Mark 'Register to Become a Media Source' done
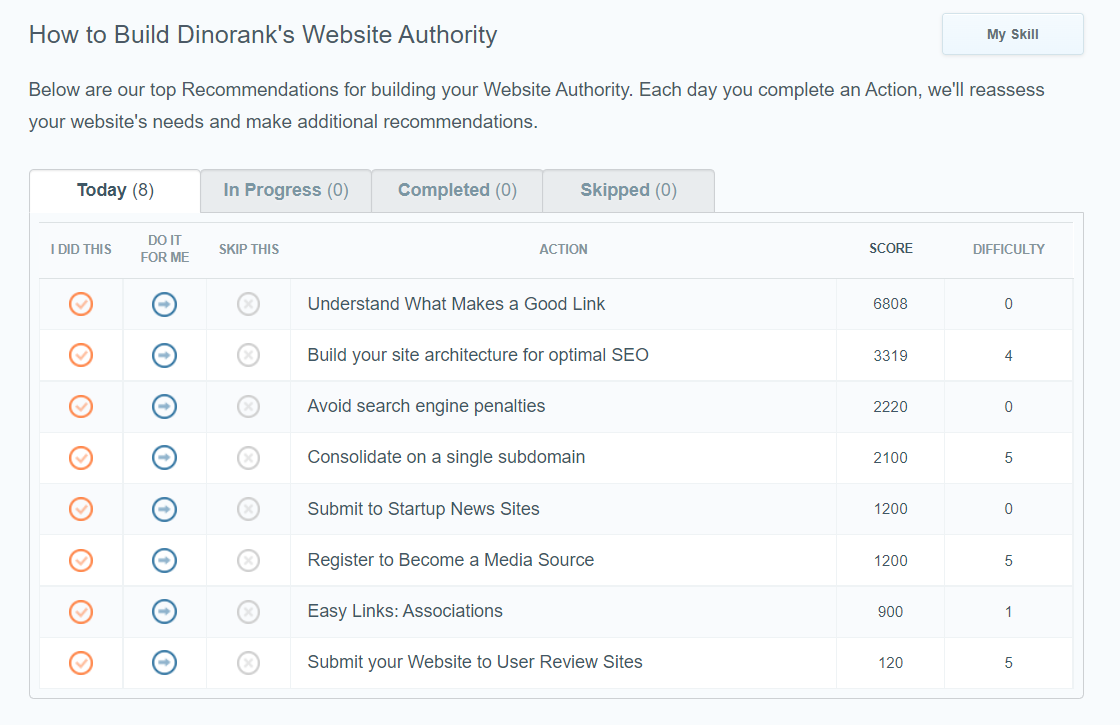The image size is (1120, 725). point(81,560)
